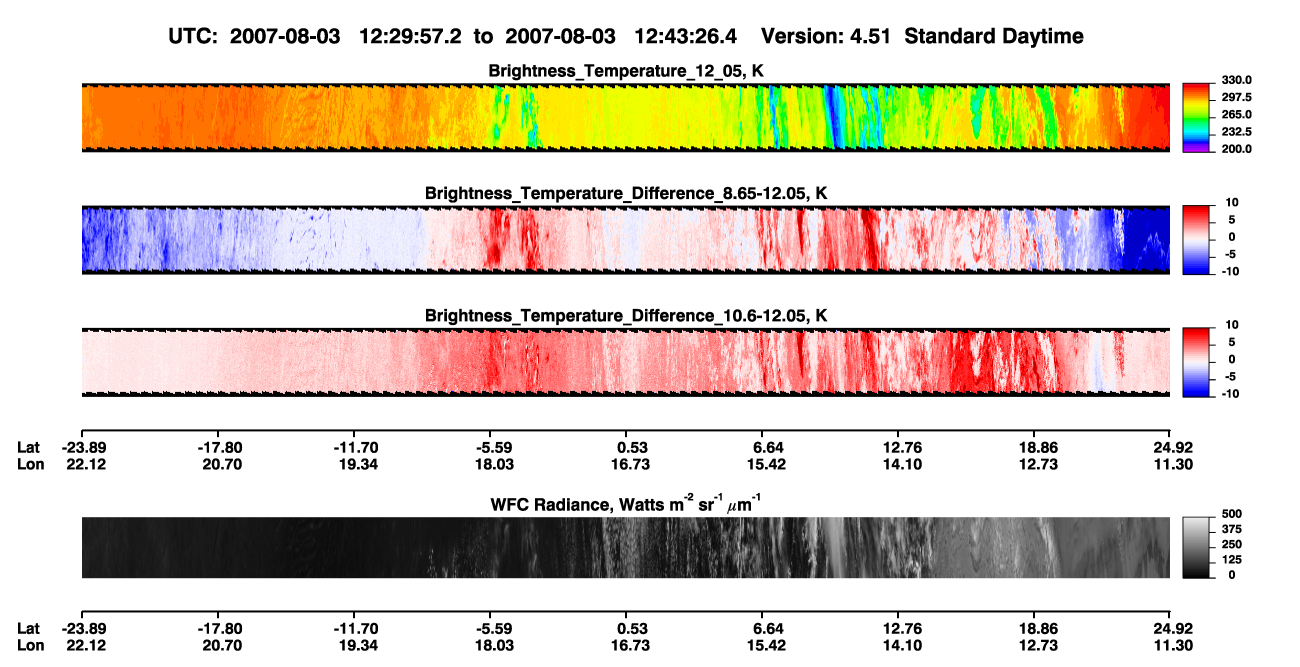1300x667 pixels.
Task: Click longitude '22.12' under the WFC Radiance panel
Action: 87,645
